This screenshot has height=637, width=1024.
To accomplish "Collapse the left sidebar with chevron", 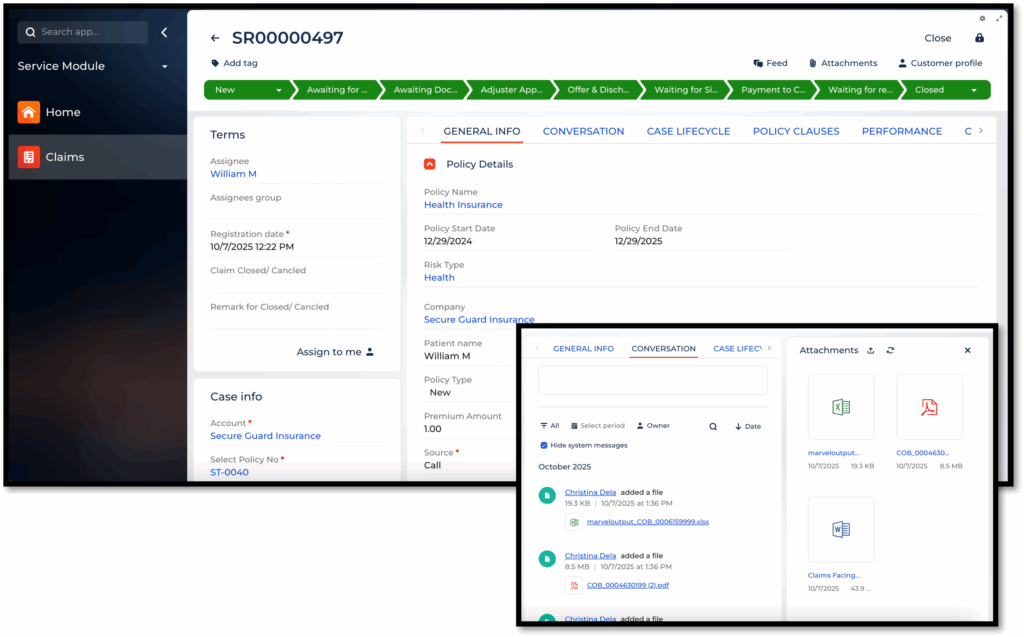I will (164, 32).
